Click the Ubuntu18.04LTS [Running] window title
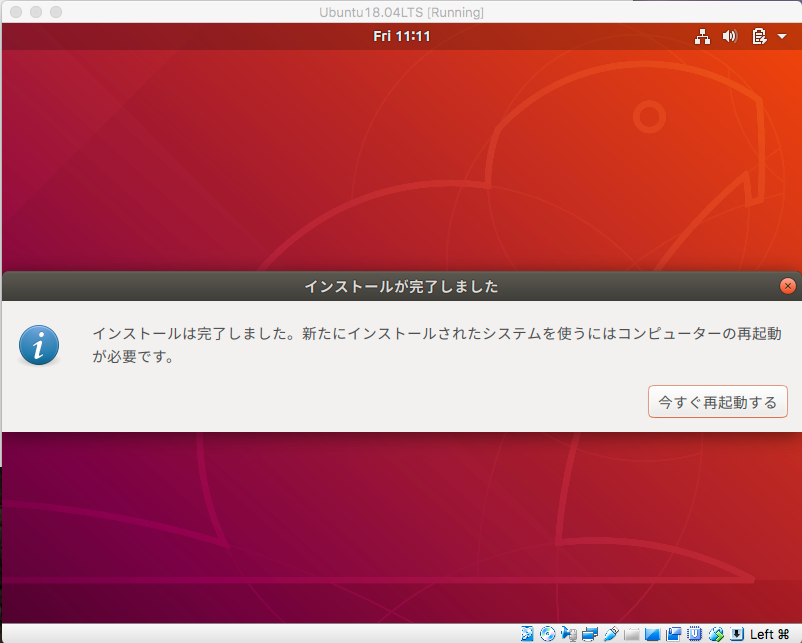 402,12
